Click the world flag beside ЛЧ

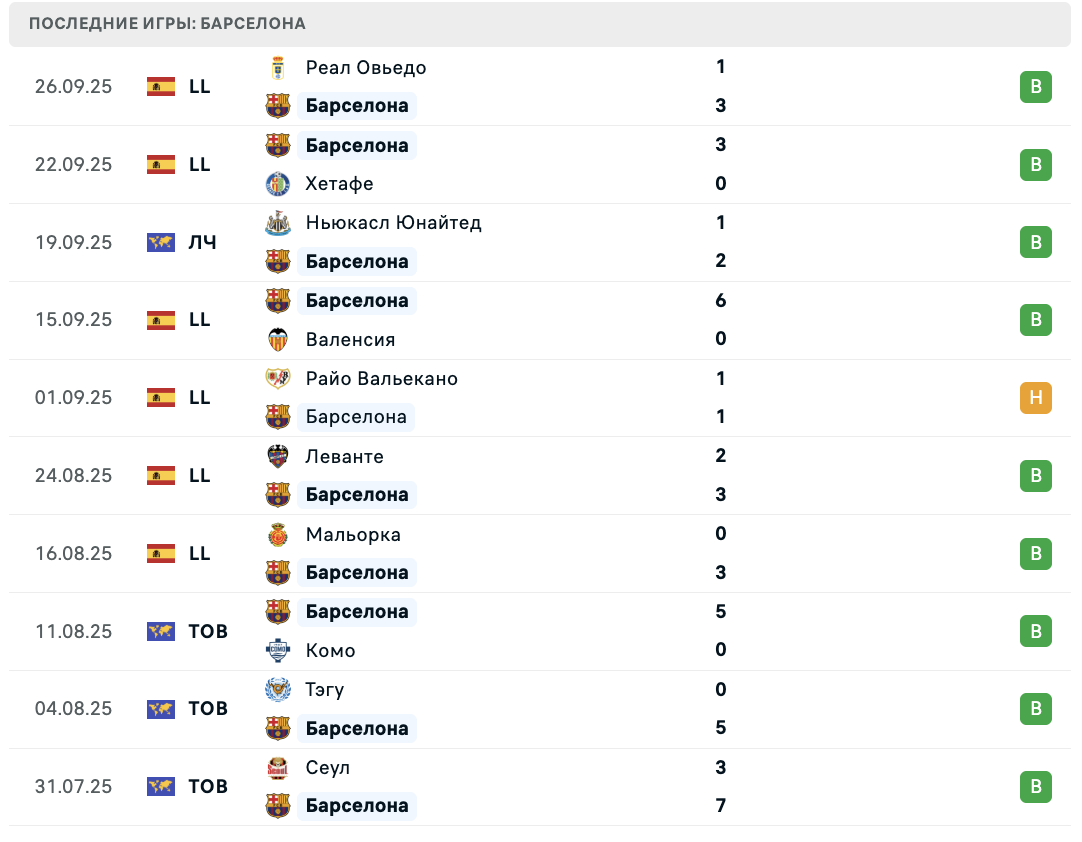pos(161,243)
